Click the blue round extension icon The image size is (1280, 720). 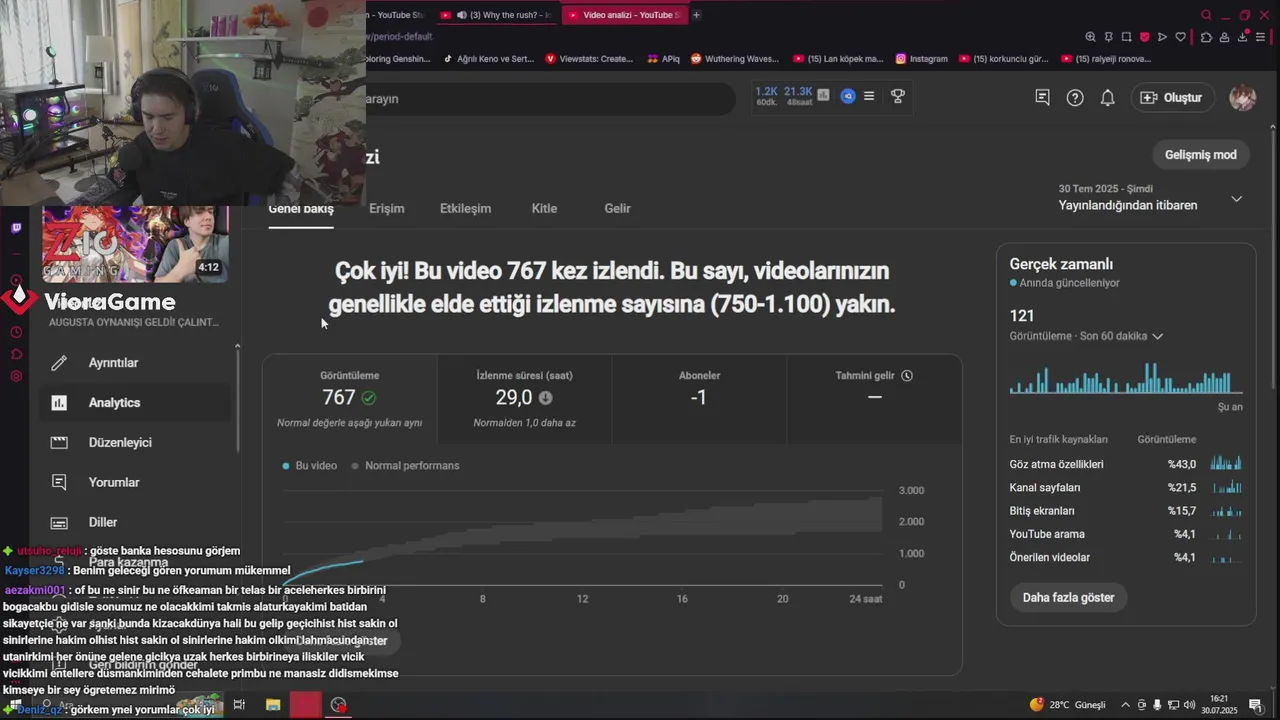(848, 96)
